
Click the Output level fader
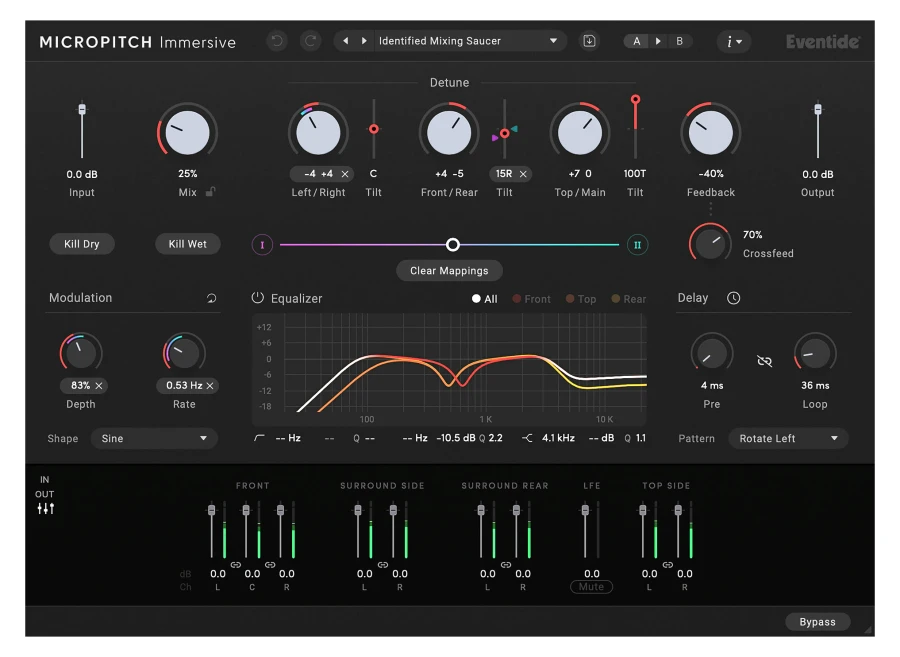tap(818, 109)
